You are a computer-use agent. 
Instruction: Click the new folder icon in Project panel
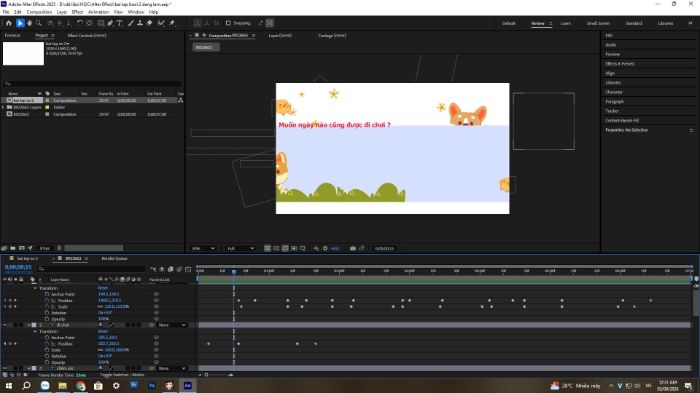point(13,248)
